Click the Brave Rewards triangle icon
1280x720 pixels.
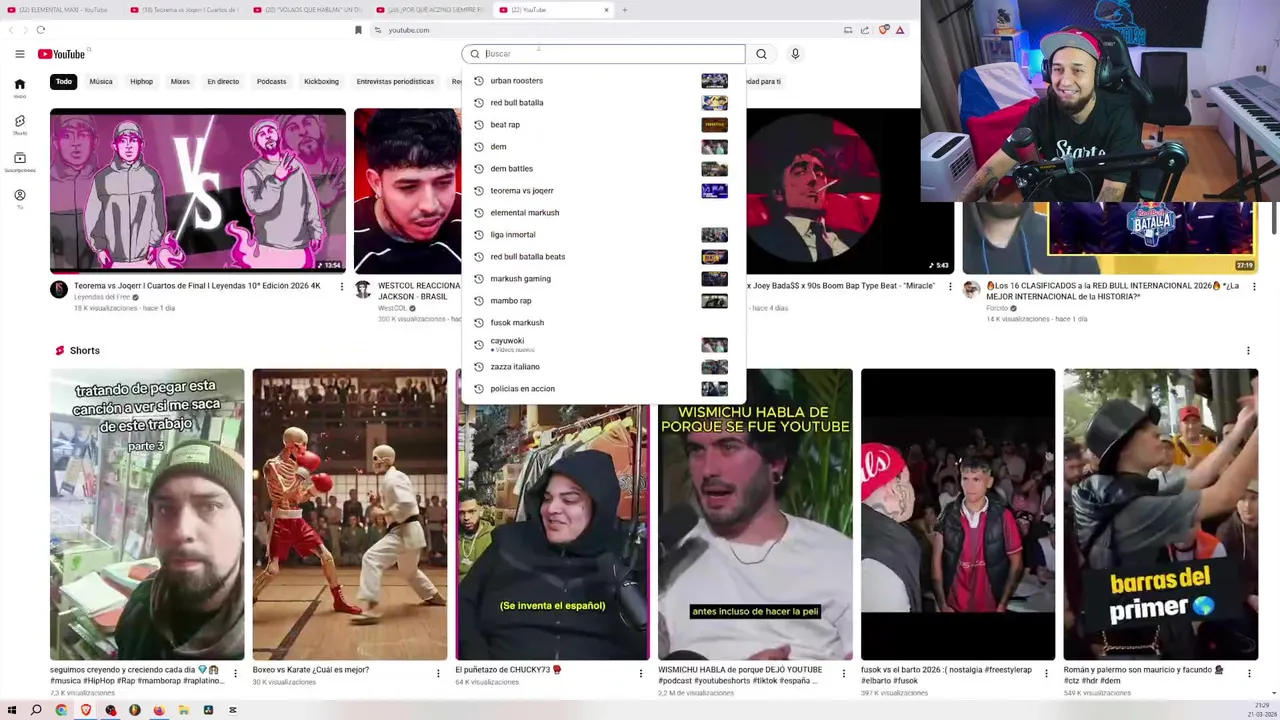tap(900, 30)
